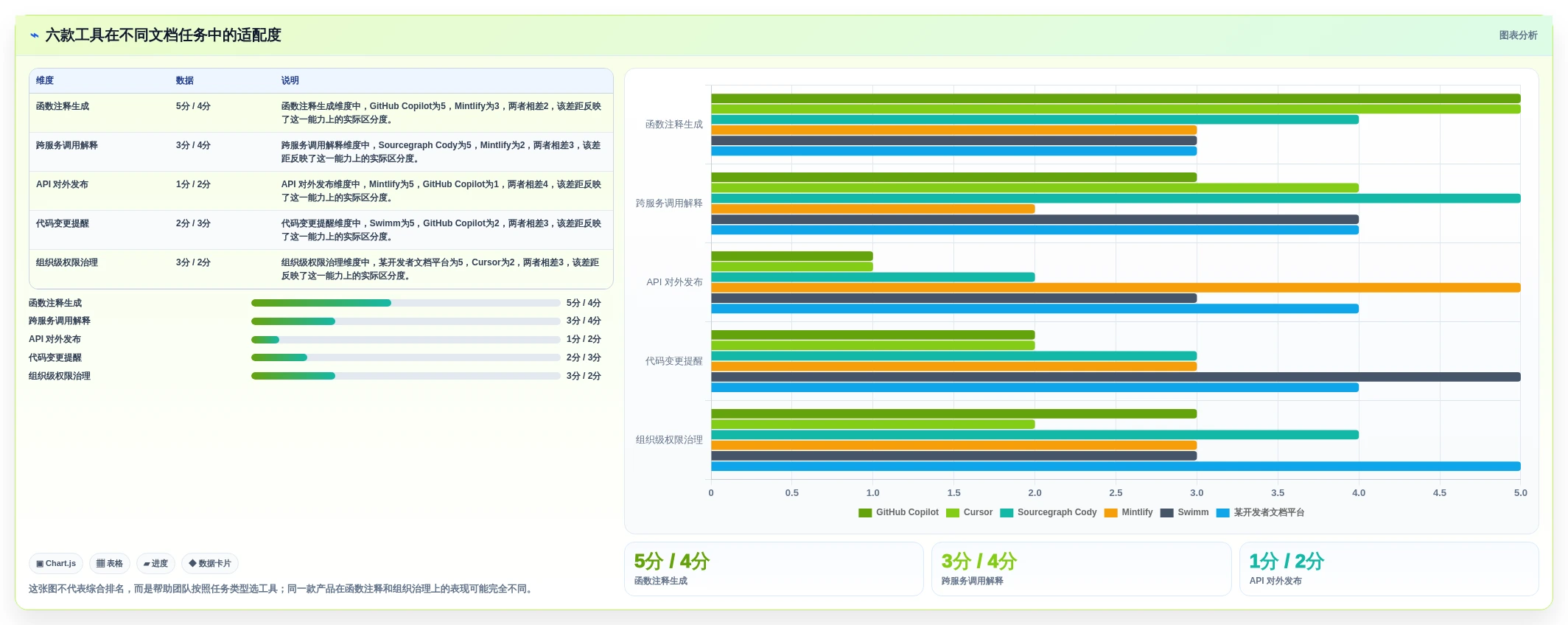
Task: Click description mentioning Swimm为5 in the table
Action: pos(441,230)
